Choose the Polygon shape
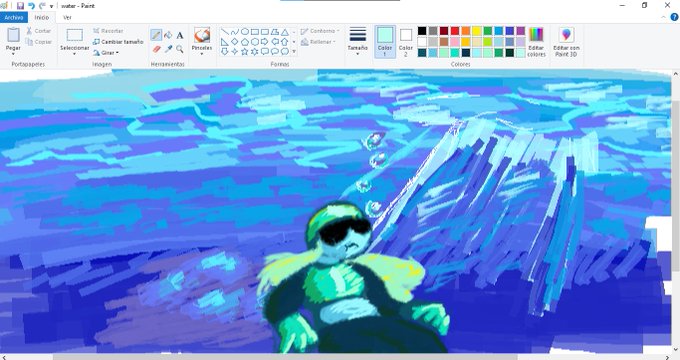 (x=275, y=32)
